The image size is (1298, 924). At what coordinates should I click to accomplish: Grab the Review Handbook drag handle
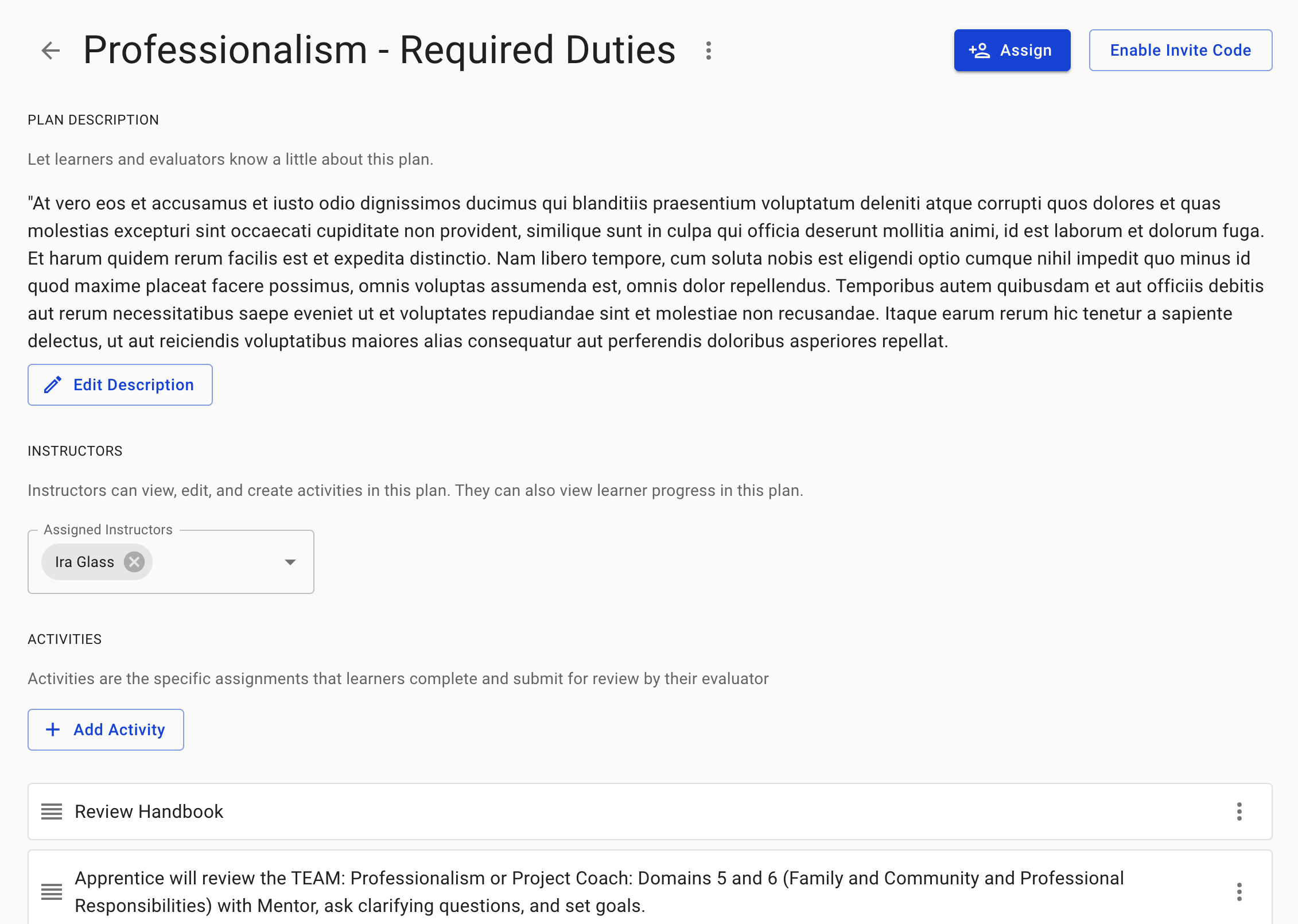click(x=52, y=812)
